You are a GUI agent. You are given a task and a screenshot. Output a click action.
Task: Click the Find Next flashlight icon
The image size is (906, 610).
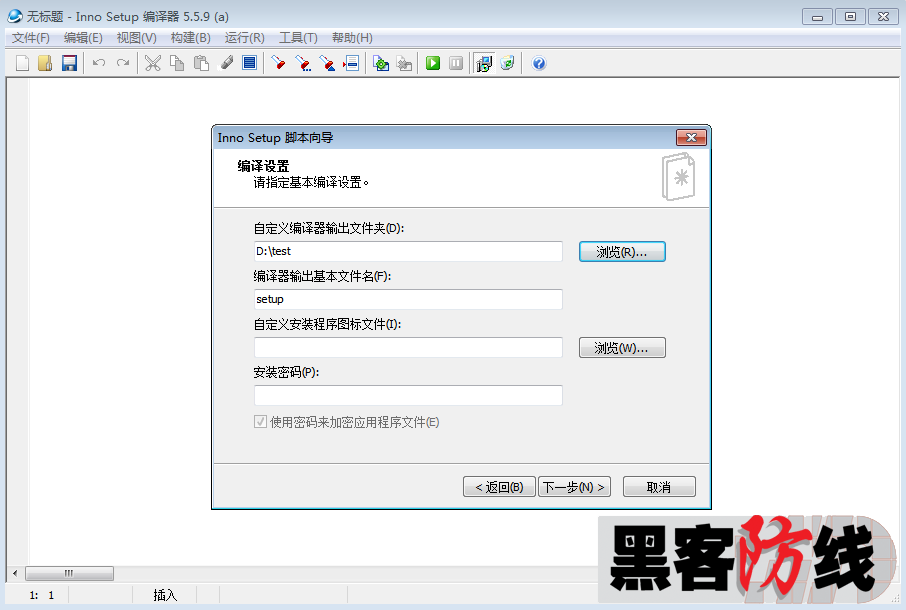click(302, 63)
